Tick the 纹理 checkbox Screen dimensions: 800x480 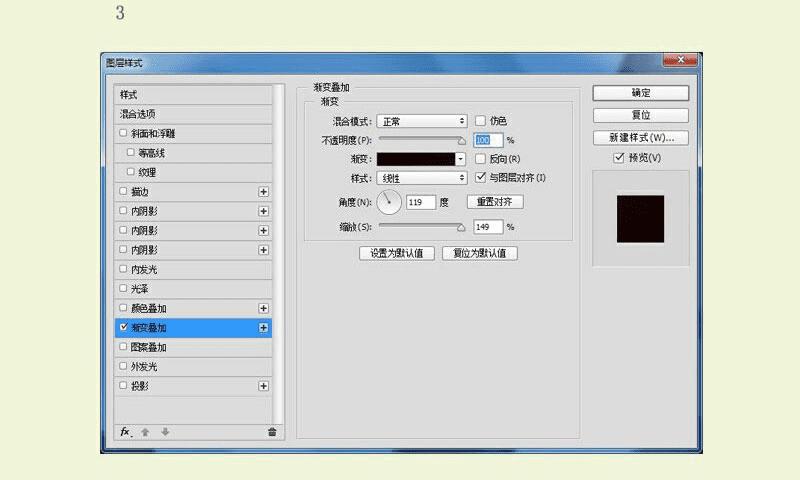(131, 172)
